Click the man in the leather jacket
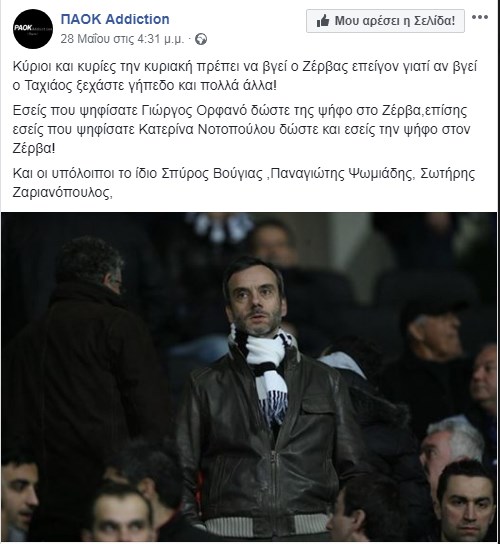 [262, 399]
